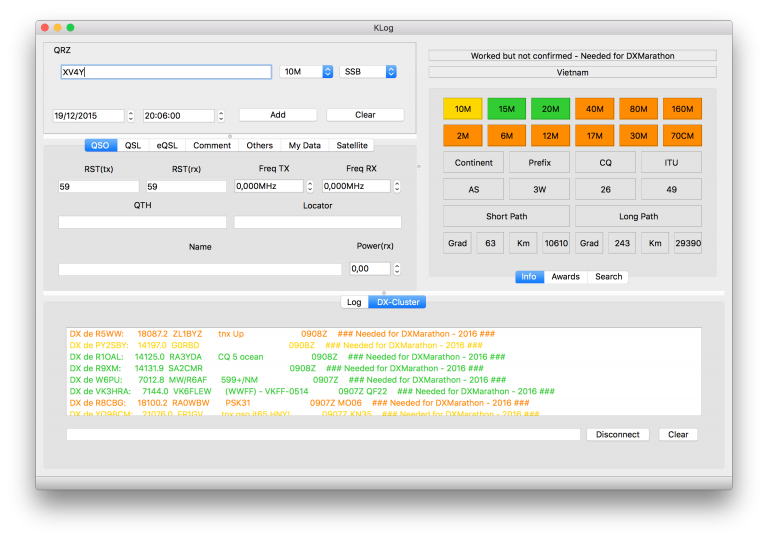
Task: Clear the DX-Cluster command line
Action: (x=678, y=434)
